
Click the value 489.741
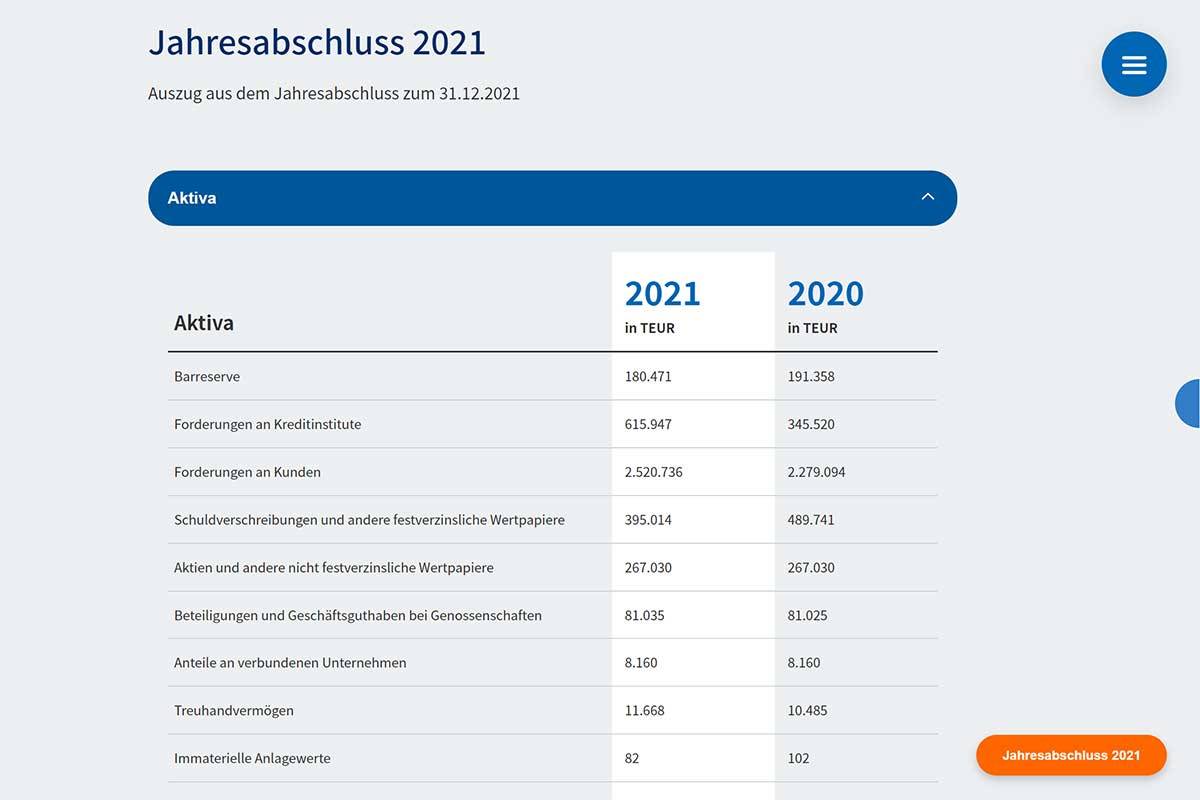[811, 520]
